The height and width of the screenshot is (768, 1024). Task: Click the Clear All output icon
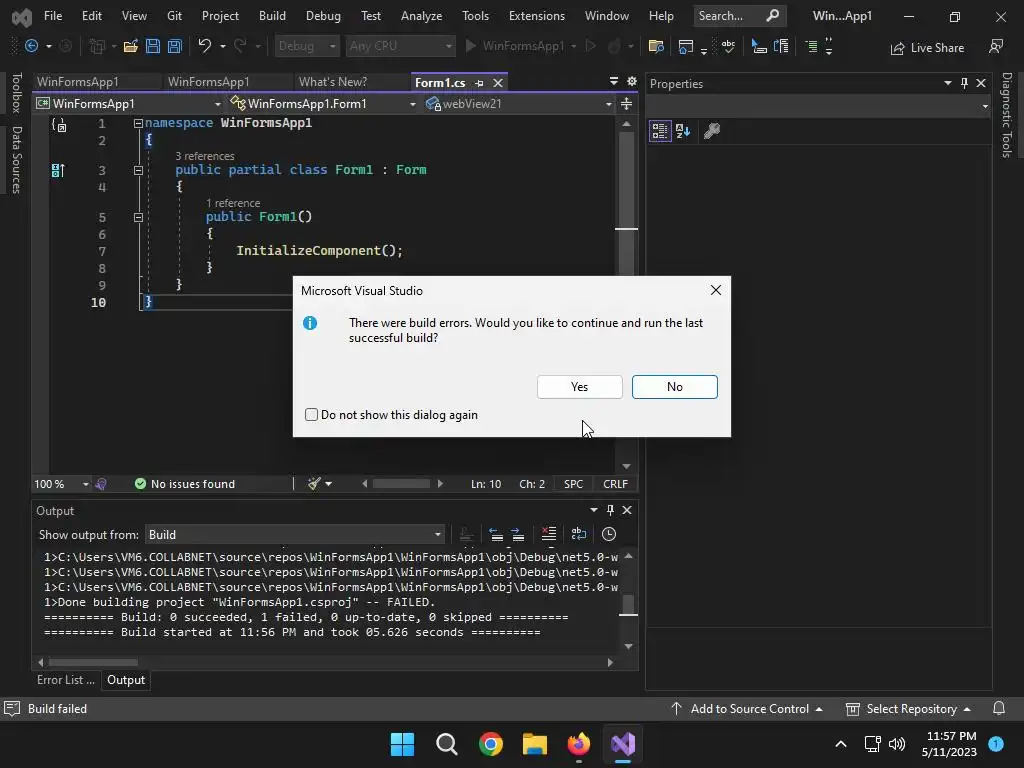point(549,534)
